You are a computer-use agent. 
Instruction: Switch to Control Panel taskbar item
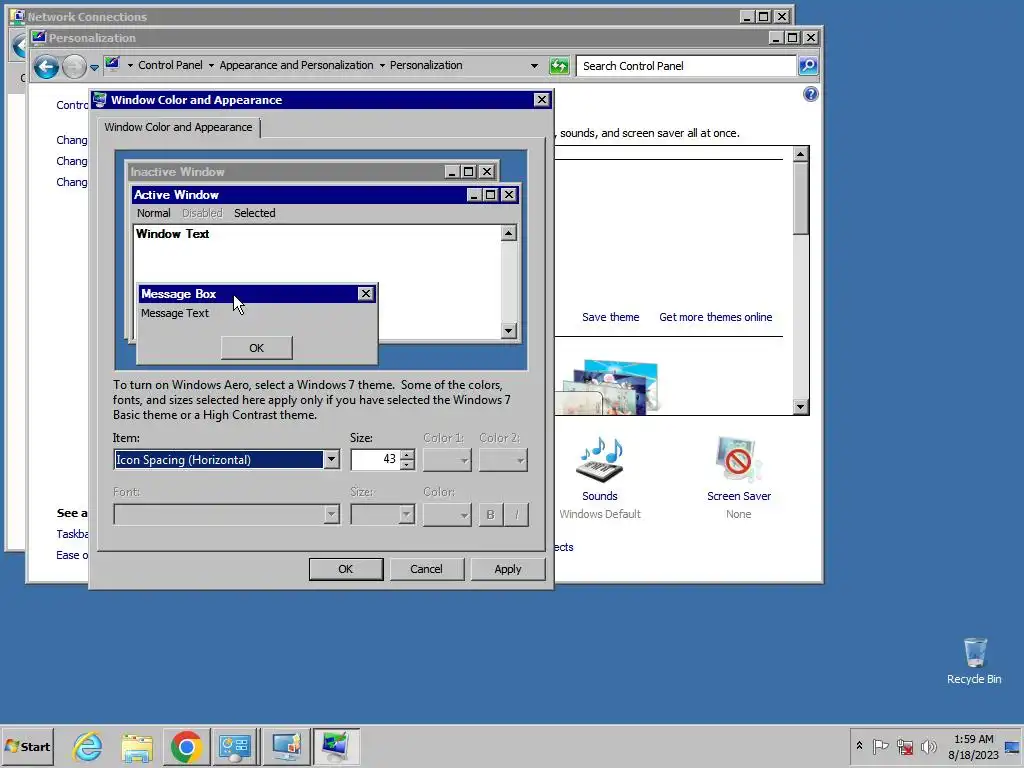tap(235, 746)
